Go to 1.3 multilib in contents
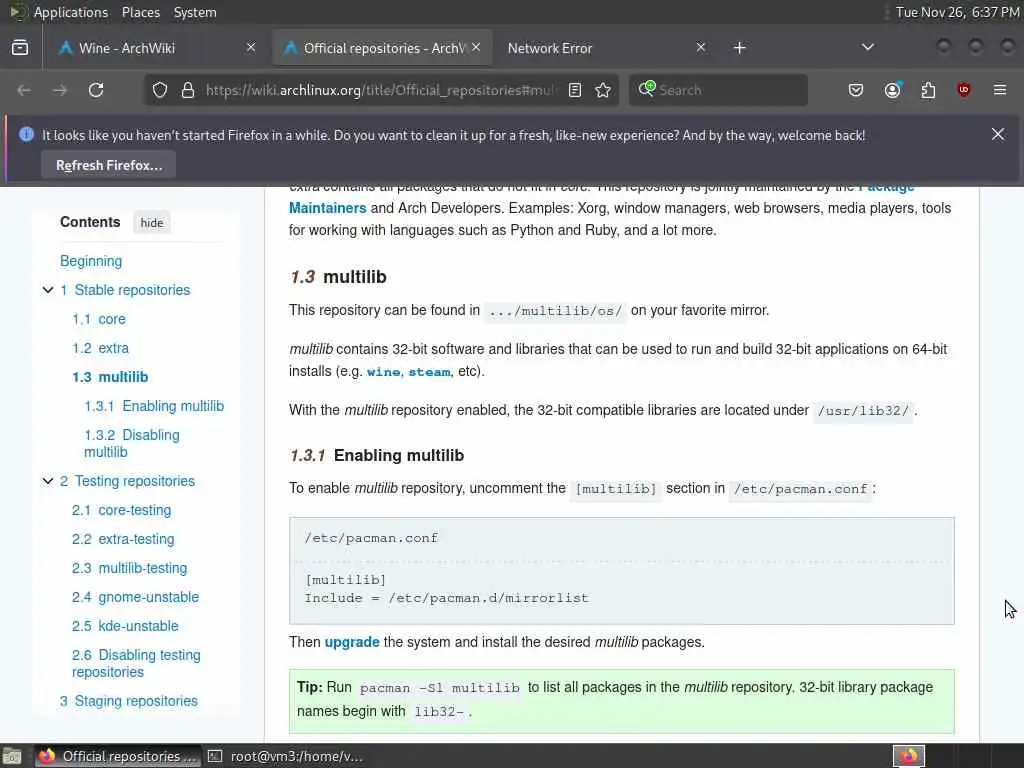Image resolution: width=1024 pixels, height=768 pixels. [110, 377]
